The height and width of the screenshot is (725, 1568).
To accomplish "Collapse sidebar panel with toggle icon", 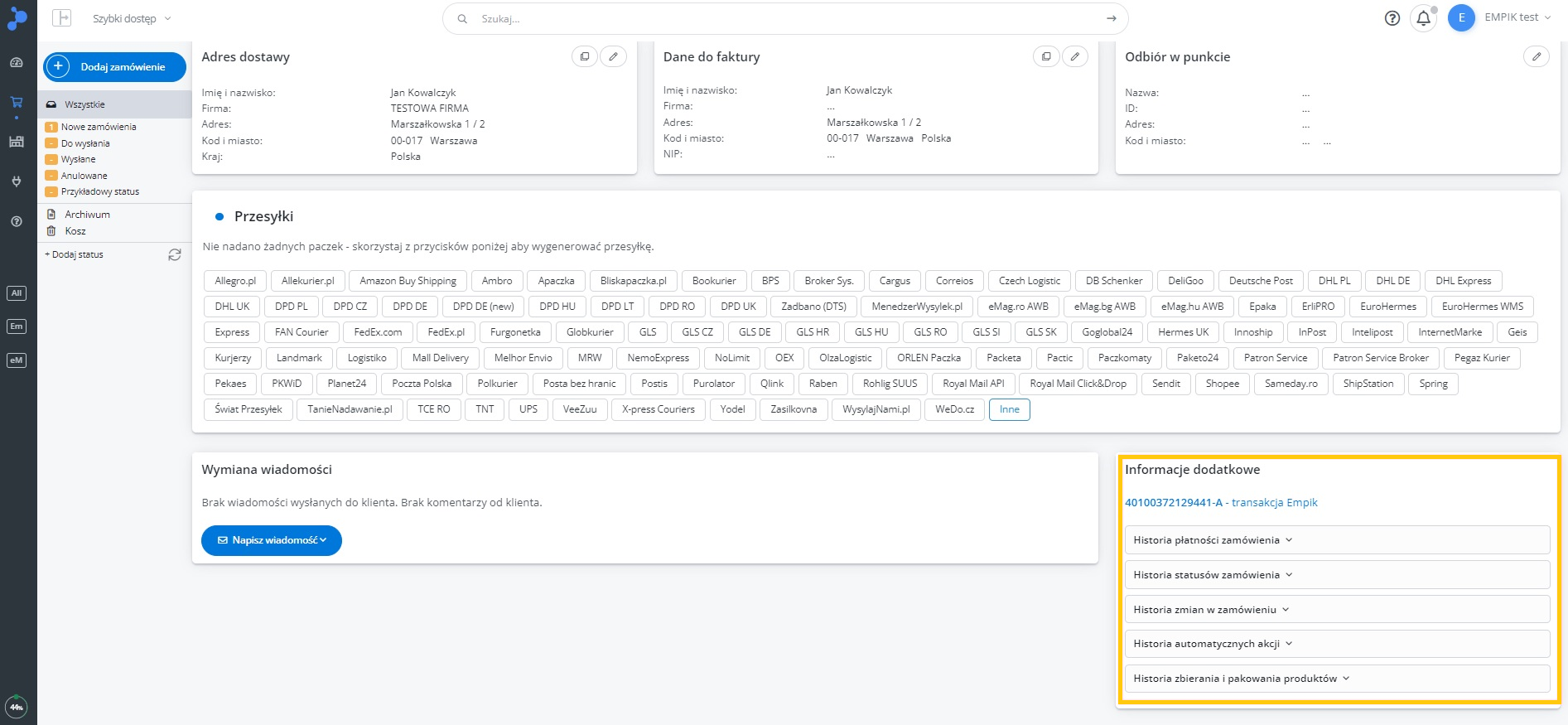I will coord(62,18).
